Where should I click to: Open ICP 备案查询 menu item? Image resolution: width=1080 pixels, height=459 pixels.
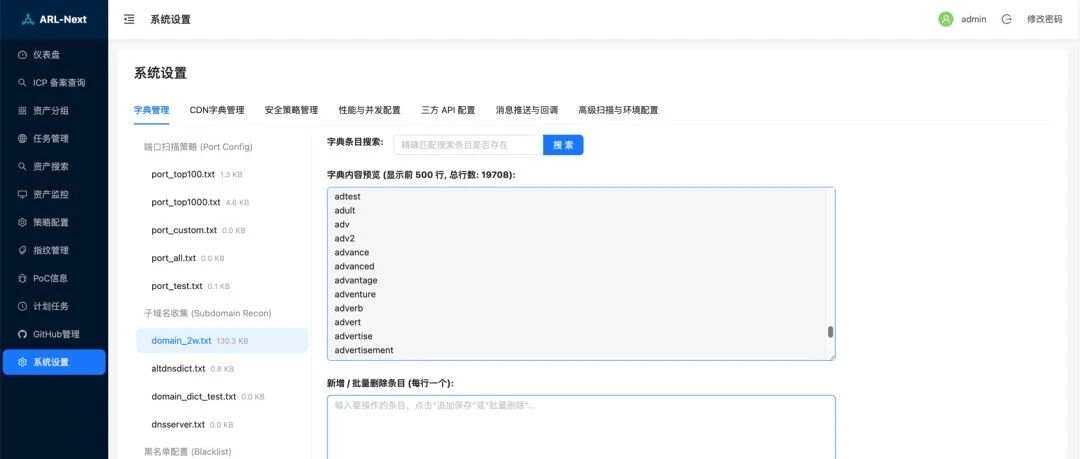[54, 83]
